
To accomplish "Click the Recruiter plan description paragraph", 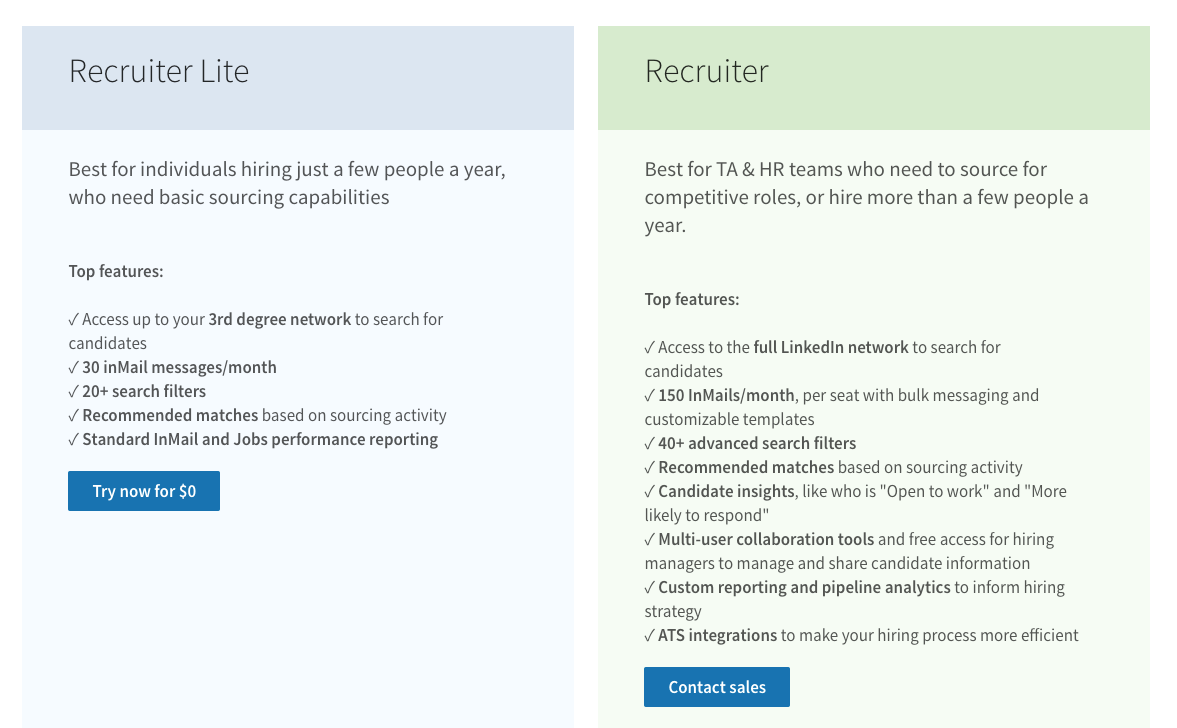I will (867, 197).
